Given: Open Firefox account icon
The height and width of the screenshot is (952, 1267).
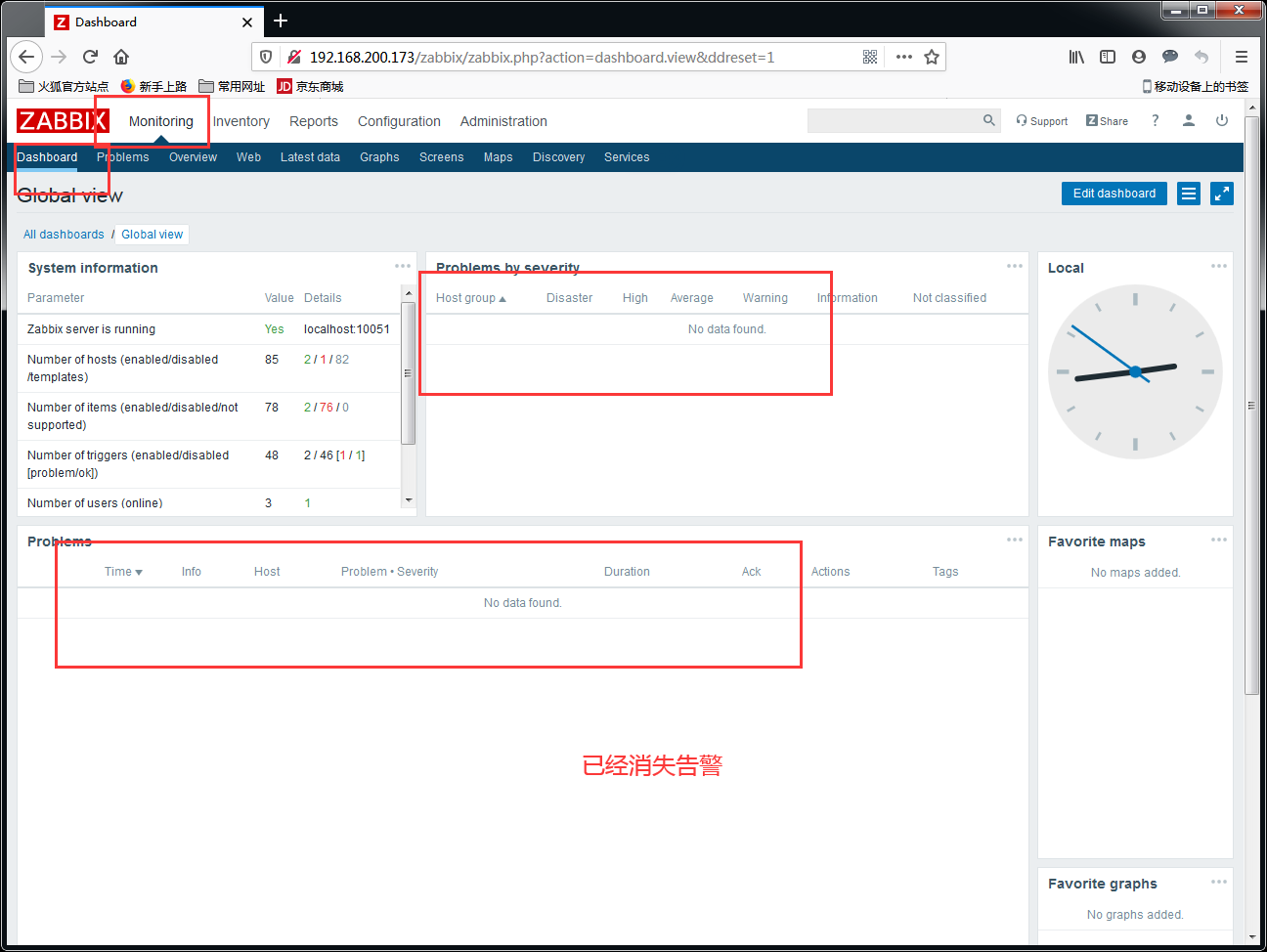Looking at the screenshot, I should pyautogui.click(x=1139, y=57).
